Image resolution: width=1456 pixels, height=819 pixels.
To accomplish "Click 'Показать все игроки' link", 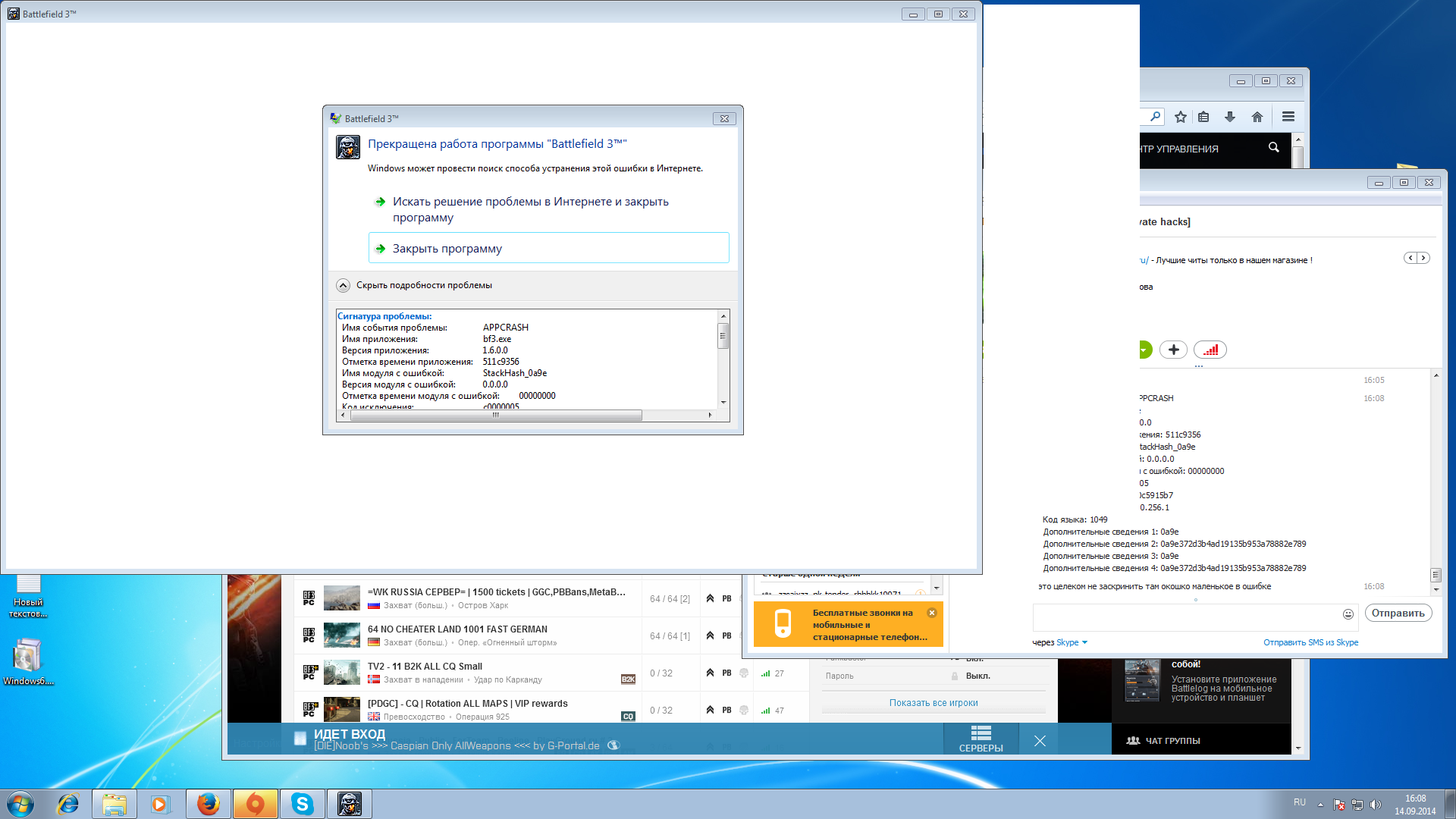I will (x=934, y=703).
